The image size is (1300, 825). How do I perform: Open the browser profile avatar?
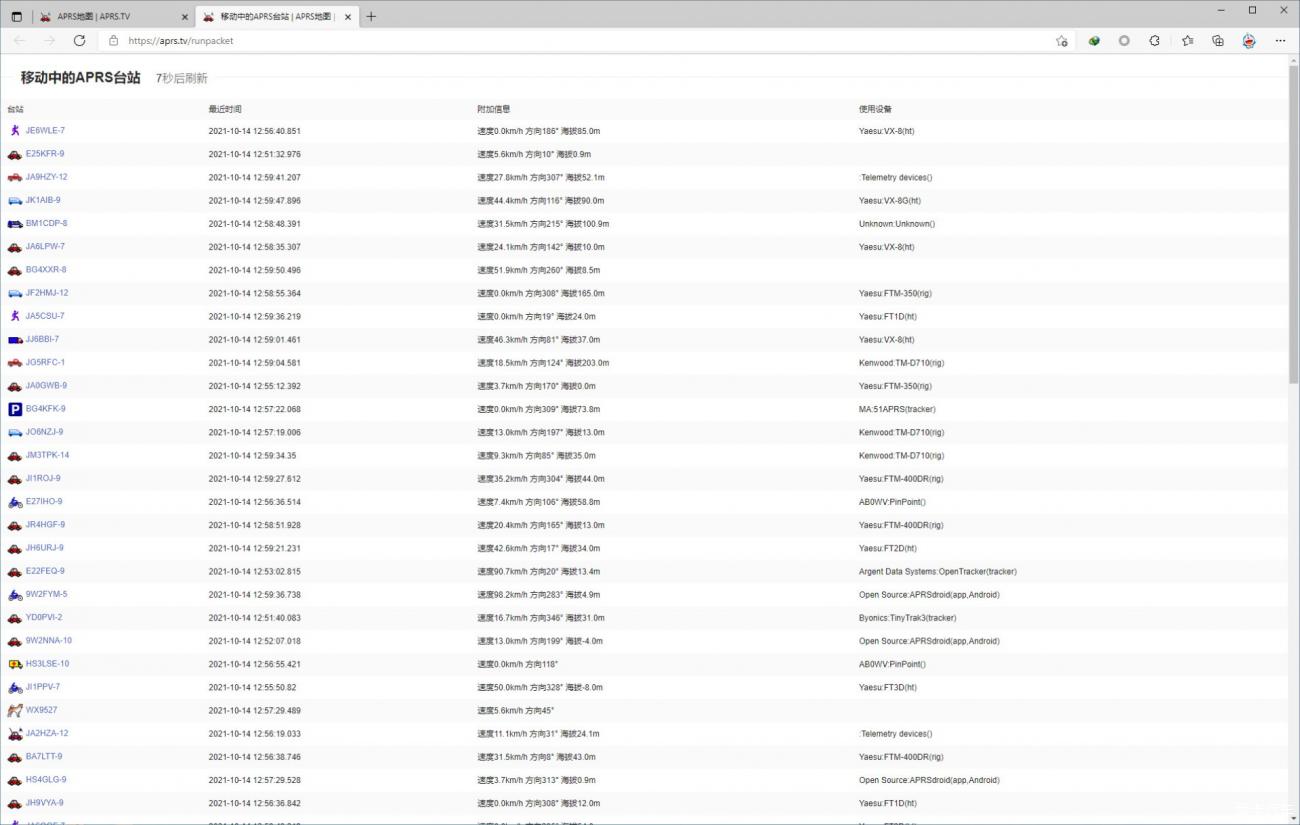pos(1248,41)
